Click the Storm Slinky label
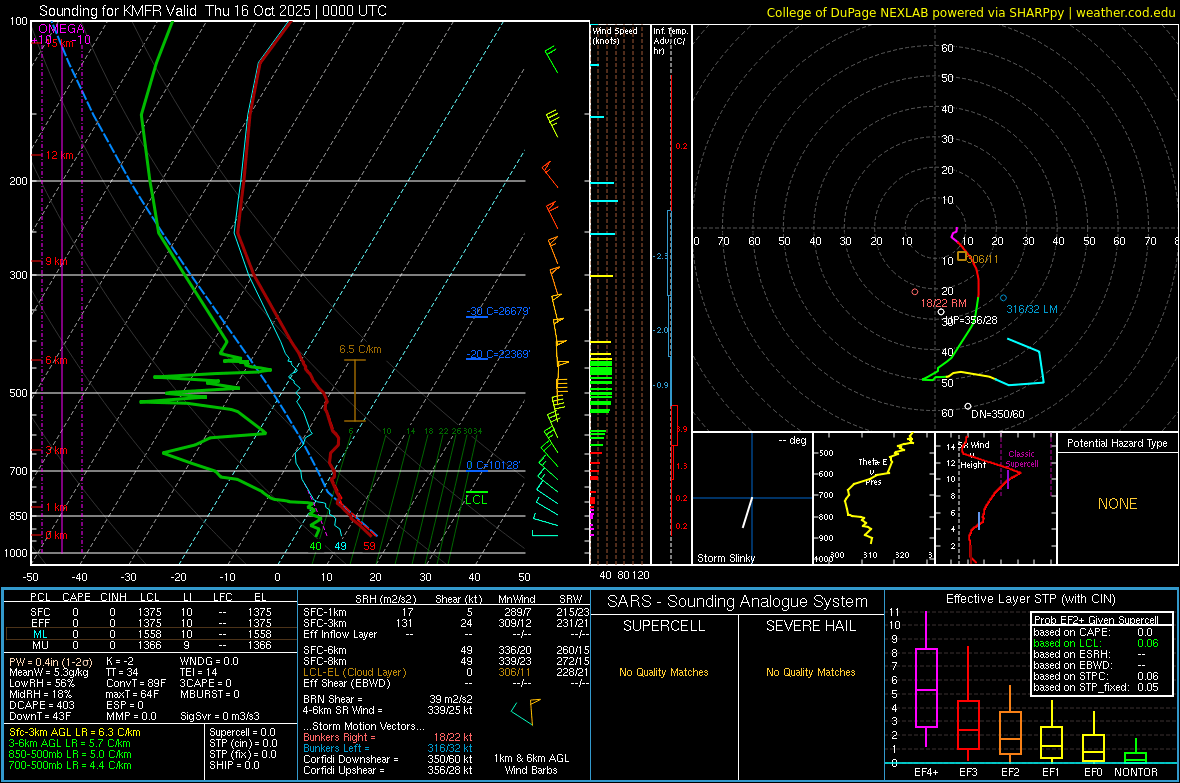The image size is (1180, 783). point(726,558)
